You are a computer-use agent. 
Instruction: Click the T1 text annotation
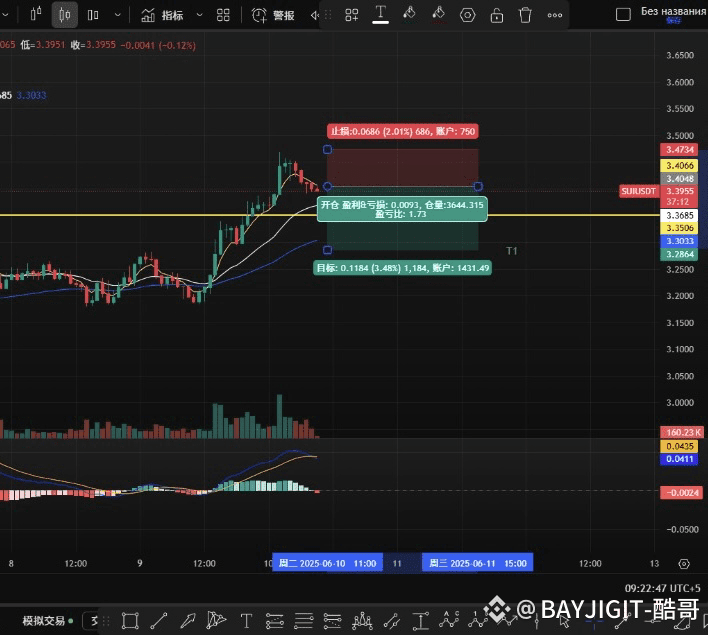pos(512,251)
